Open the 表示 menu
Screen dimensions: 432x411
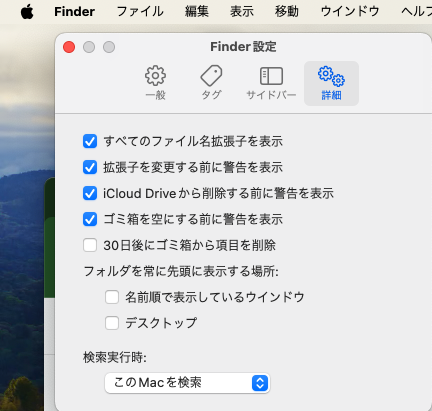(242, 12)
